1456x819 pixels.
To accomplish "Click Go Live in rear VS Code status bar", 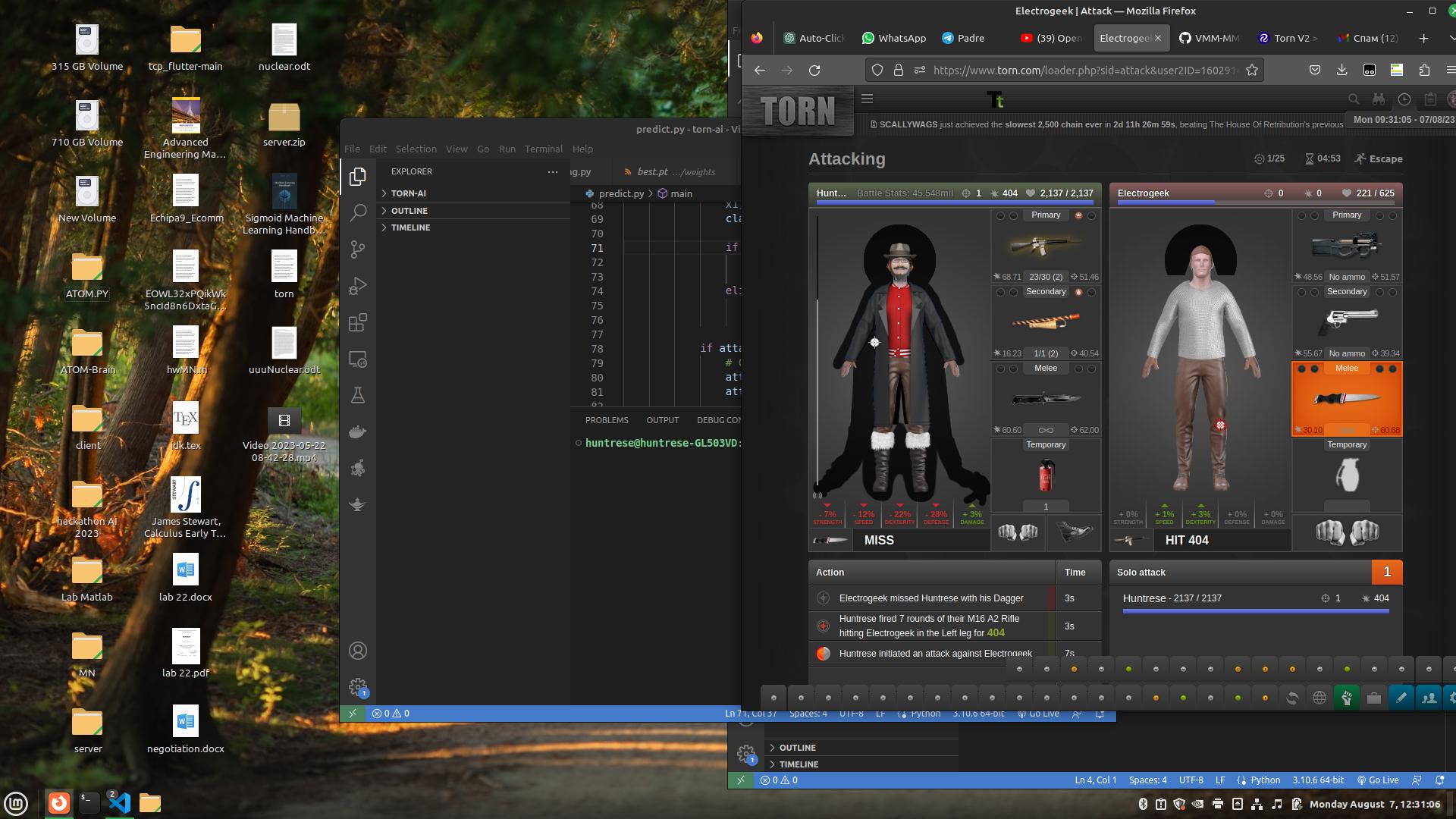I will pos(1378,780).
